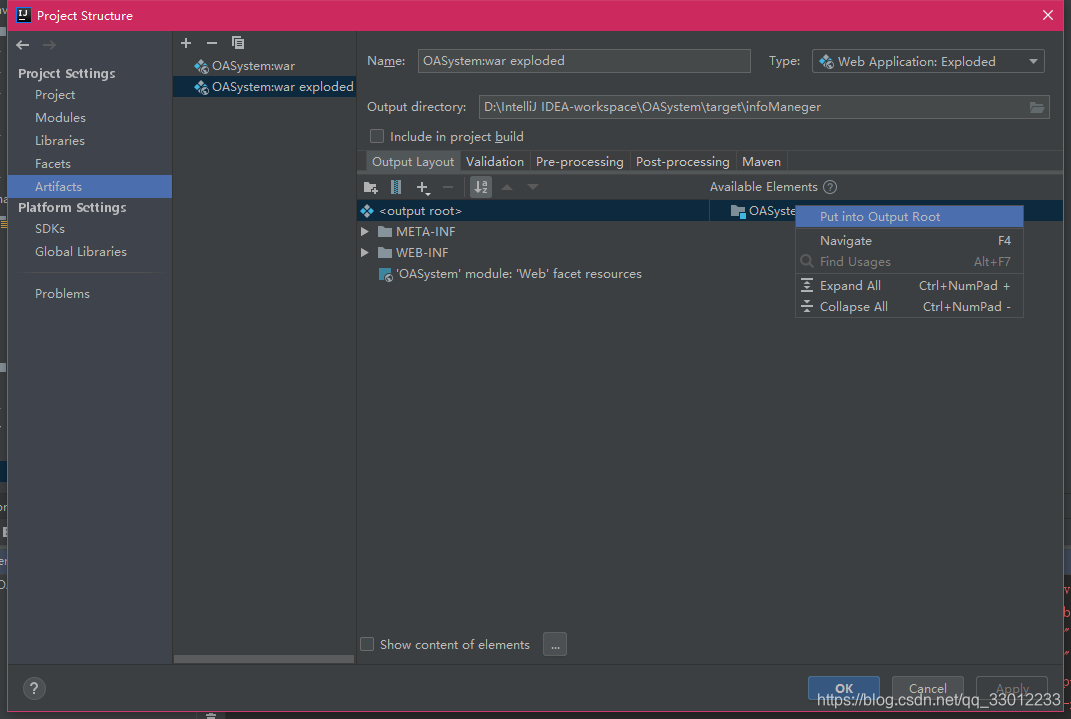The image size is (1071, 719).
Task: Choose Find Usages in the context menu
Action: [x=909, y=262]
